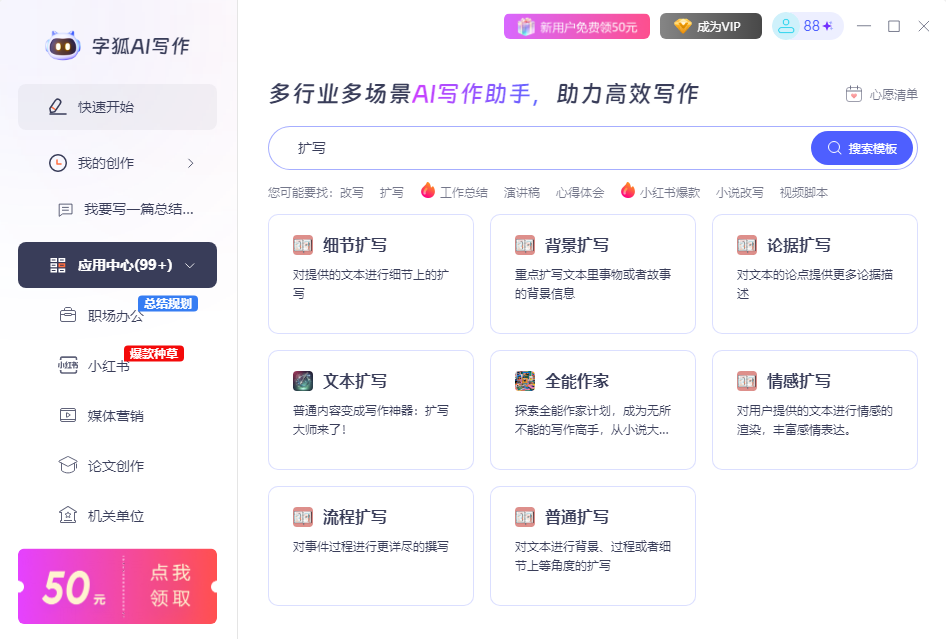Click the 情感扩写 template icon
The width and height of the screenshot is (946, 639).
[747, 381]
